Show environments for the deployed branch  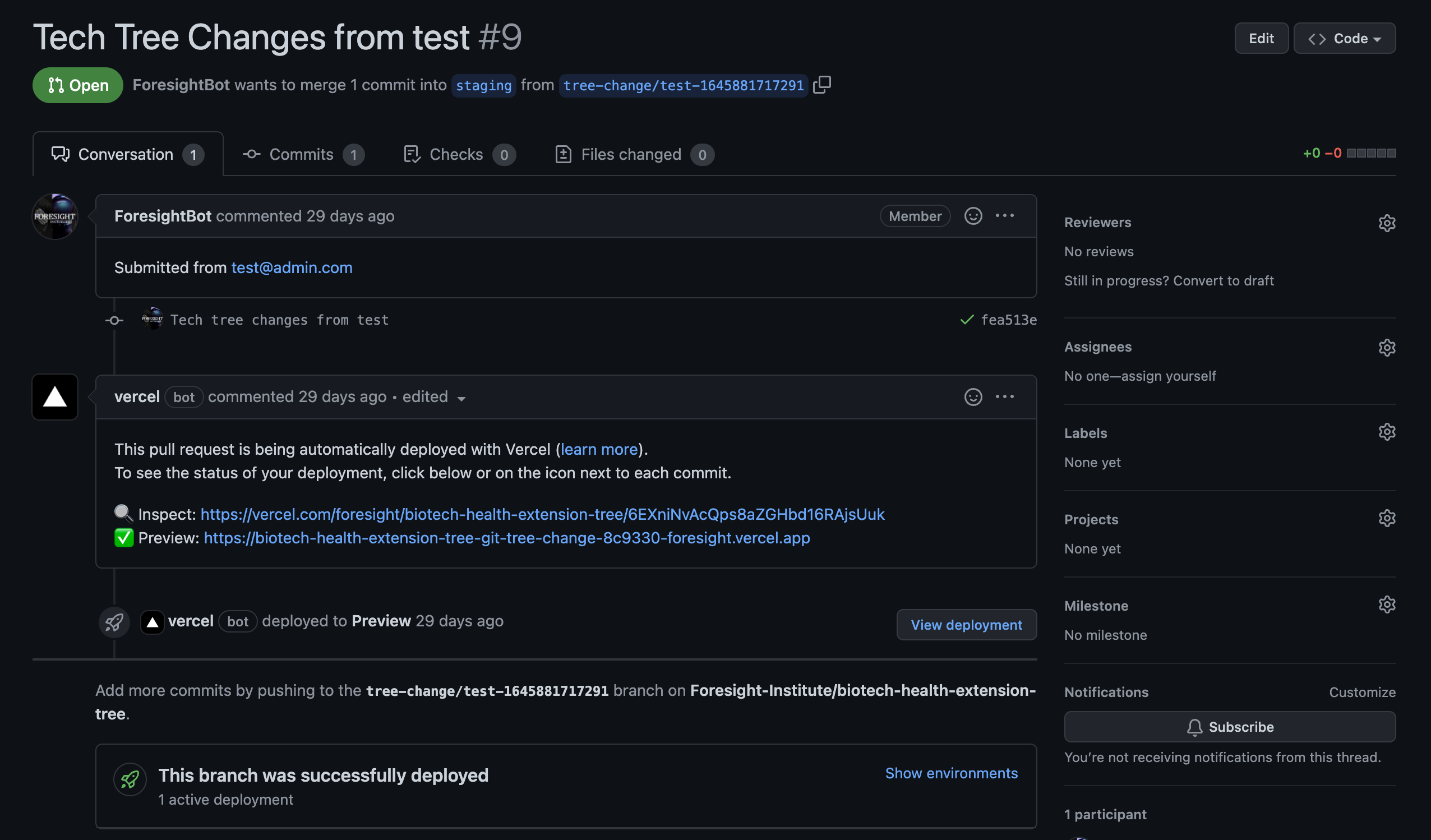click(x=951, y=773)
